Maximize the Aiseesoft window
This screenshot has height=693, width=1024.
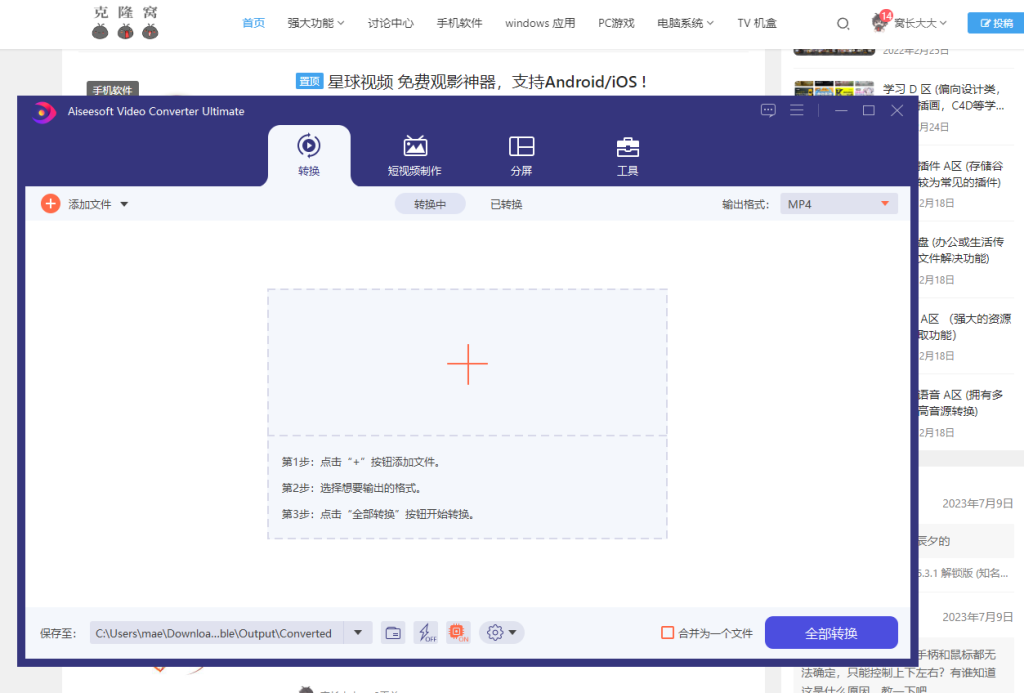coord(869,110)
